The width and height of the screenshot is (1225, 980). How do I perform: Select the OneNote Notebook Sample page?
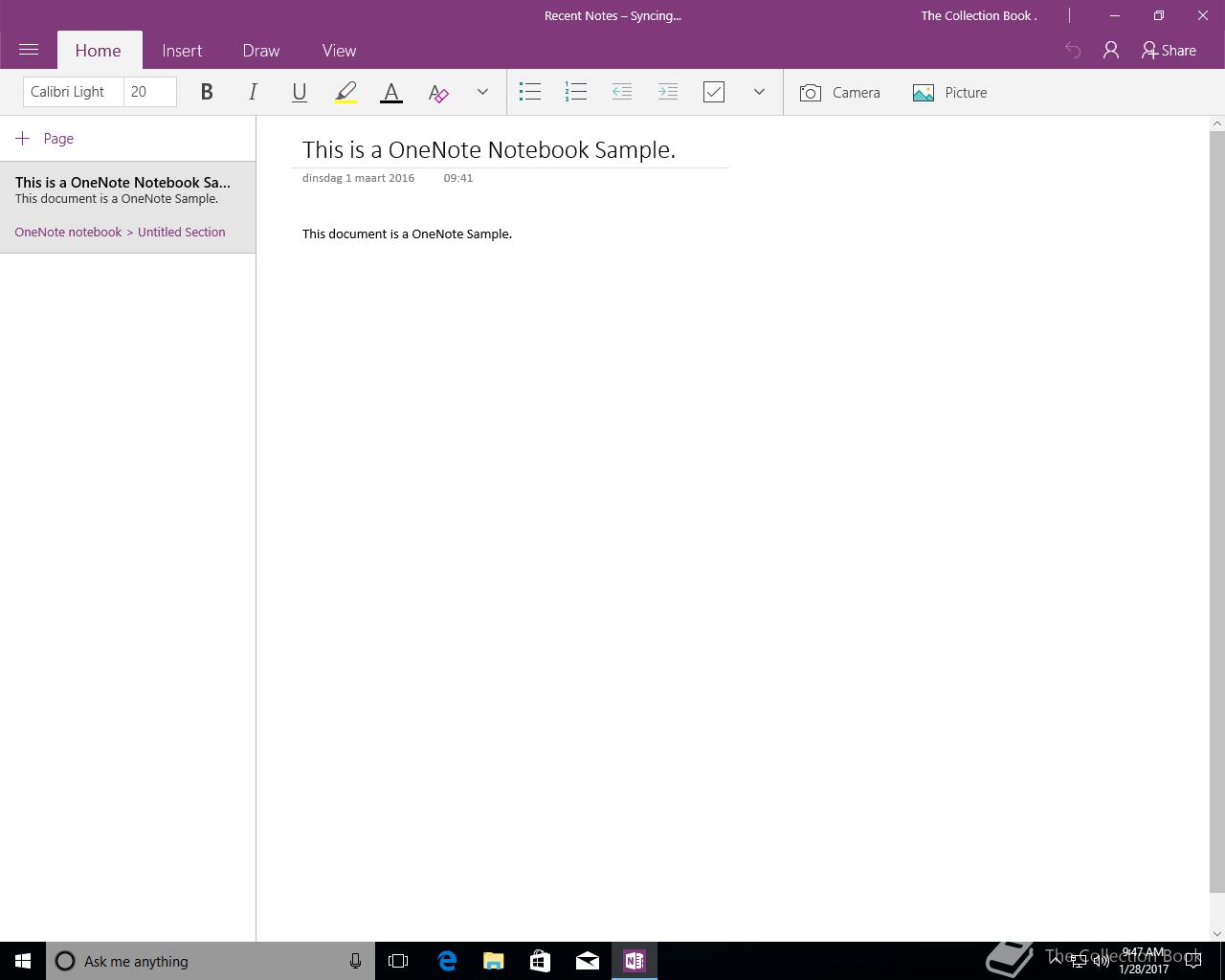(x=127, y=207)
